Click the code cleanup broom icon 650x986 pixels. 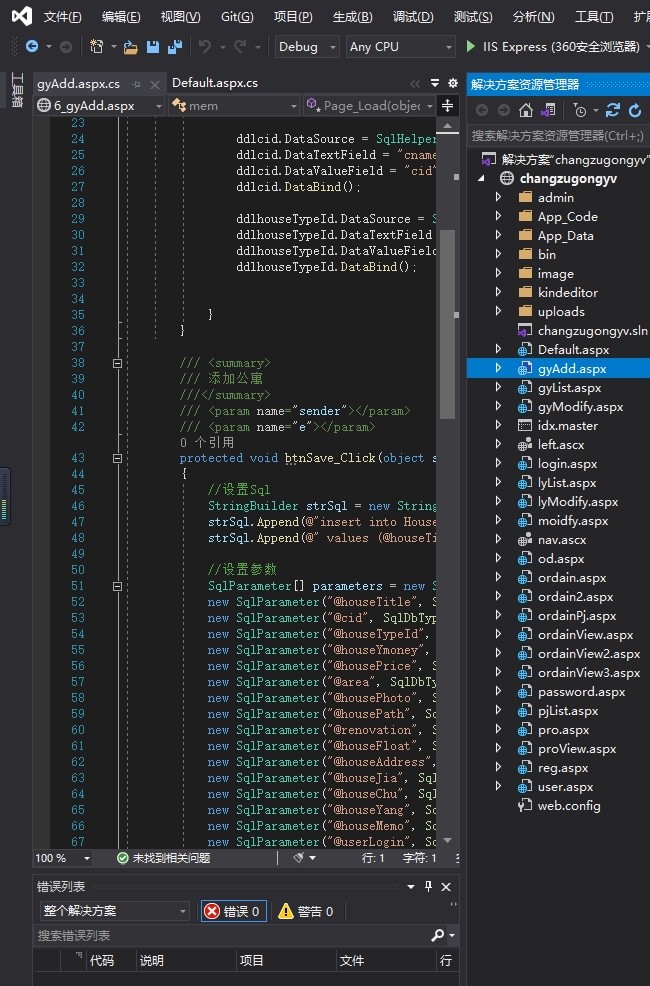[299, 858]
